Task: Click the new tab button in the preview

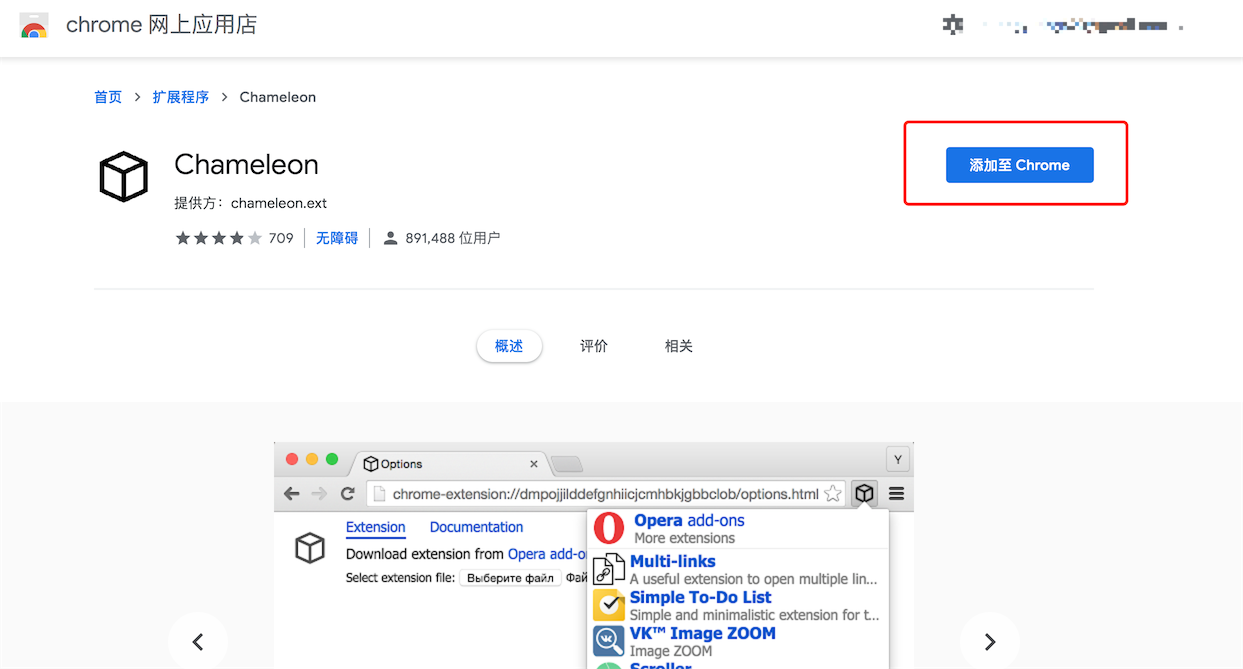Action: tap(567, 464)
